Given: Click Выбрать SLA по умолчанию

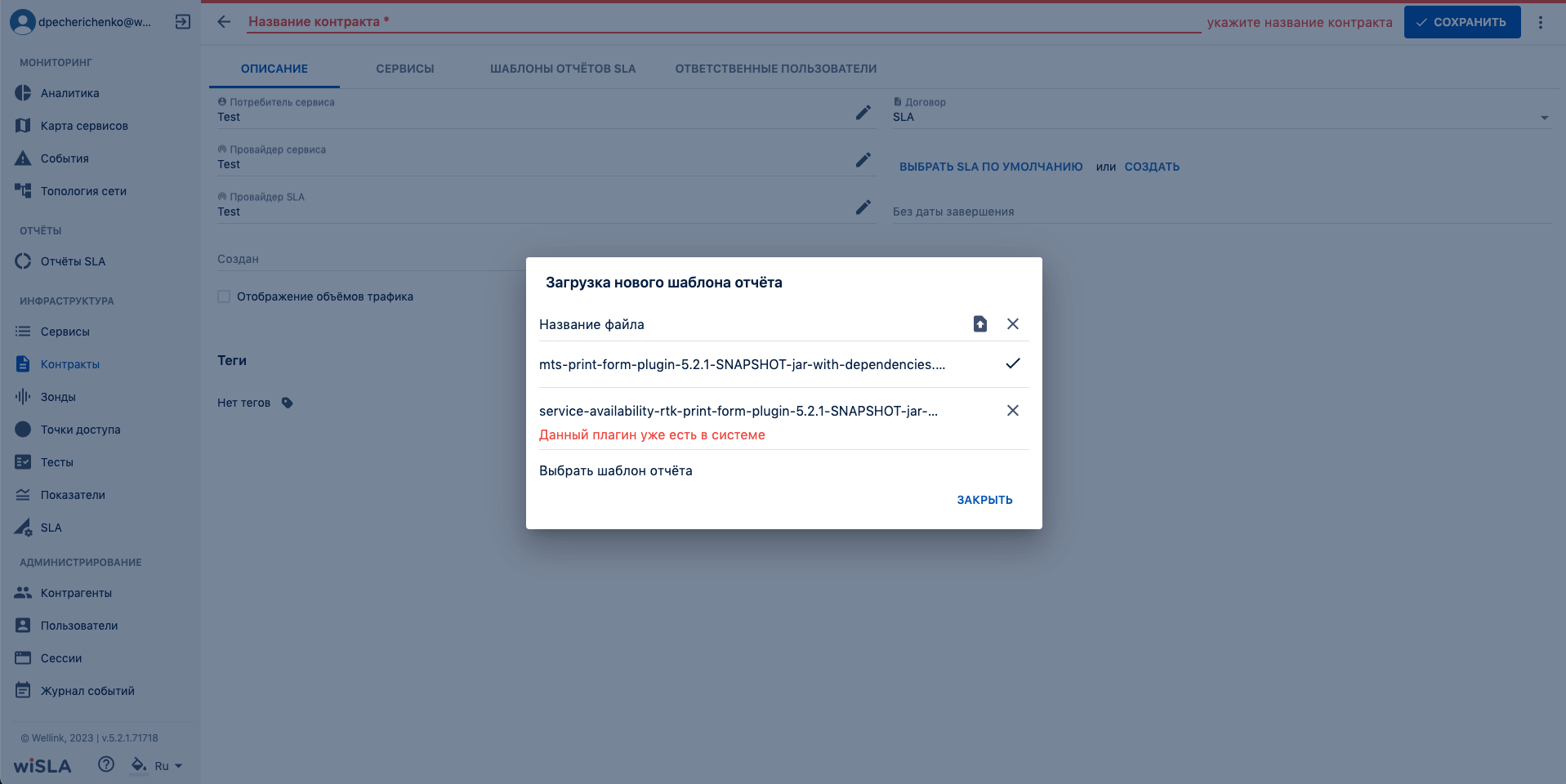Looking at the screenshot, I should pyautogui.click(x=991, y=167).
